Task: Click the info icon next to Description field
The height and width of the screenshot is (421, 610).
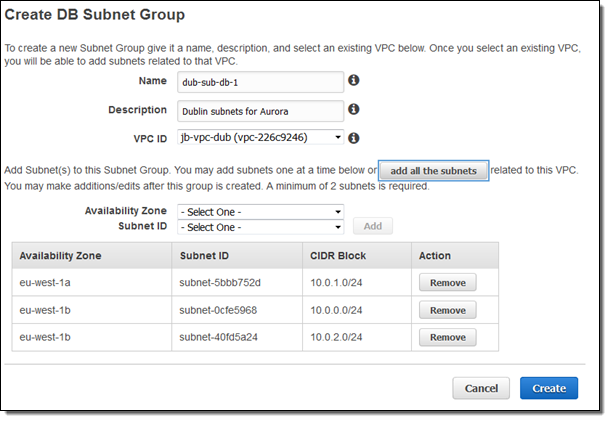Action: (x=354, y=109)
